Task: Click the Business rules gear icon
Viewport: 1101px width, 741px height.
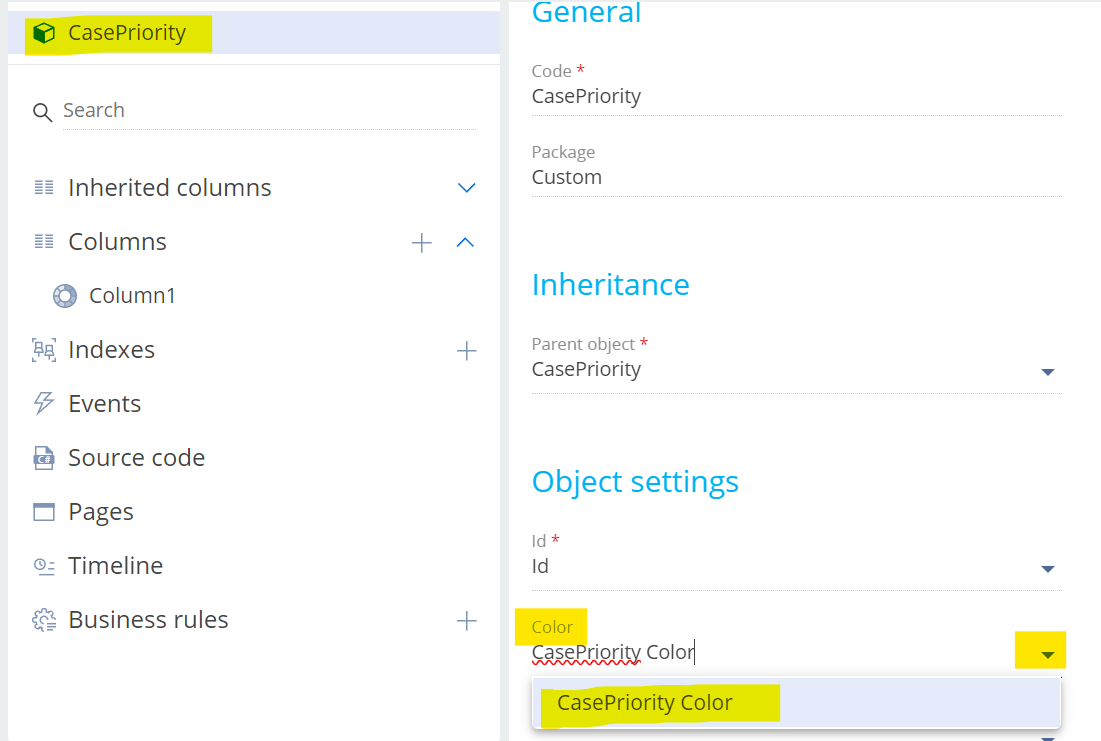Action: 41,619
